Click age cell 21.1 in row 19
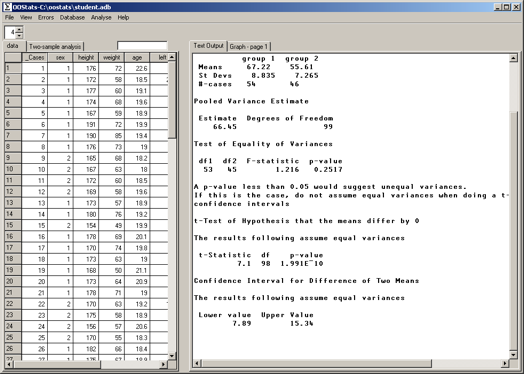This screenshot has width=526, height=375. point(137,270)
